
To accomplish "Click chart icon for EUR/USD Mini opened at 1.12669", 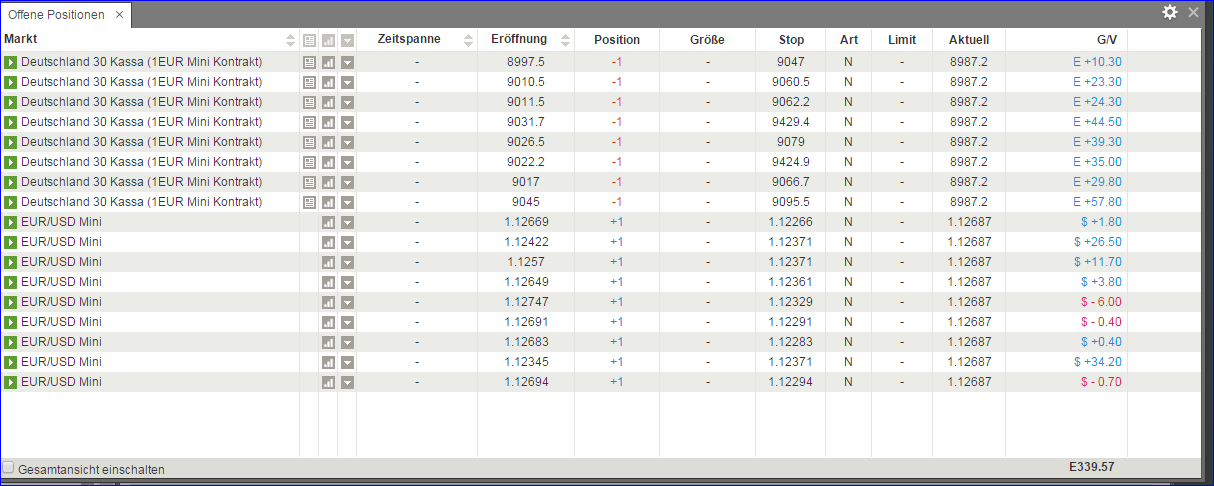I will [328, 222].
